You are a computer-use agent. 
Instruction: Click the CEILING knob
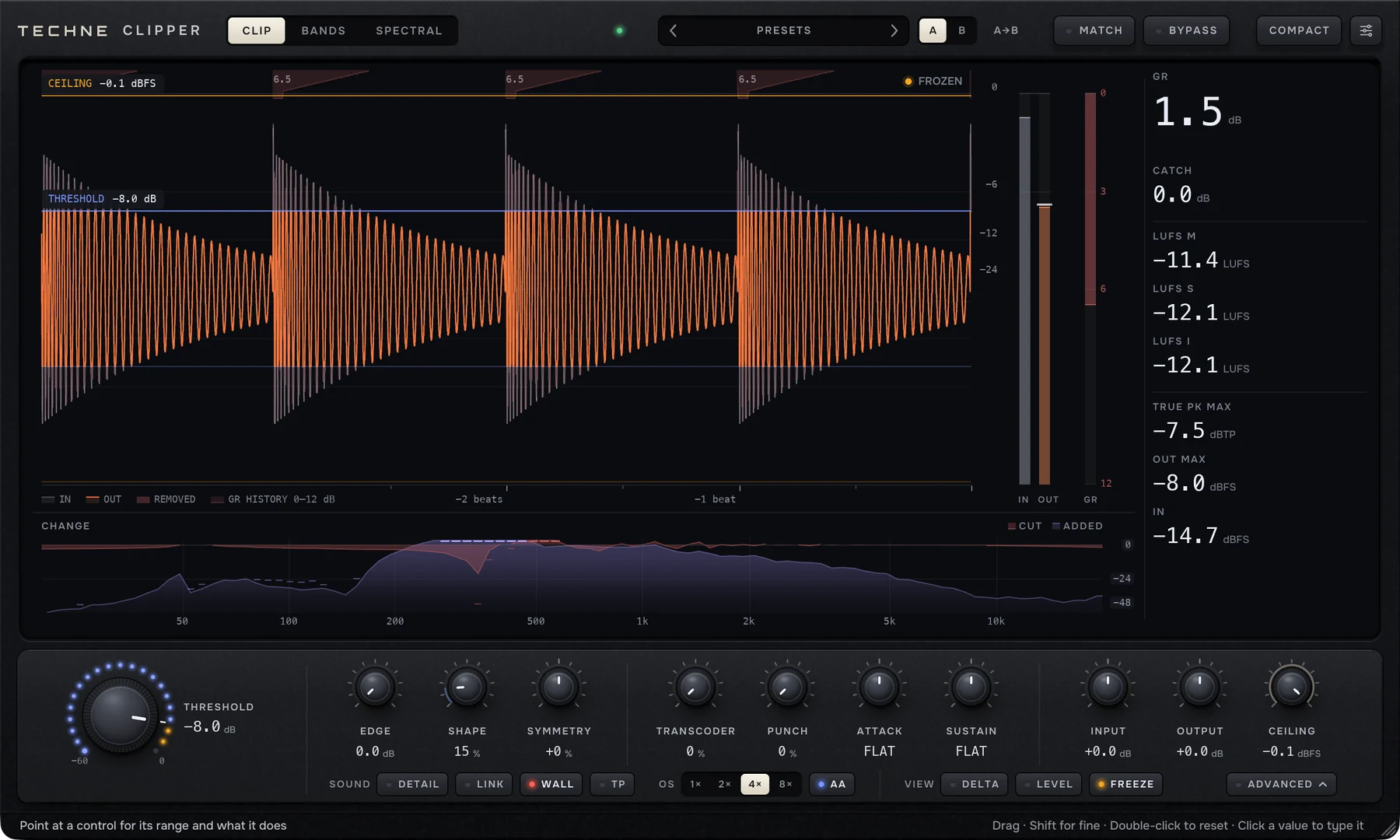(x=1291, y=688)
